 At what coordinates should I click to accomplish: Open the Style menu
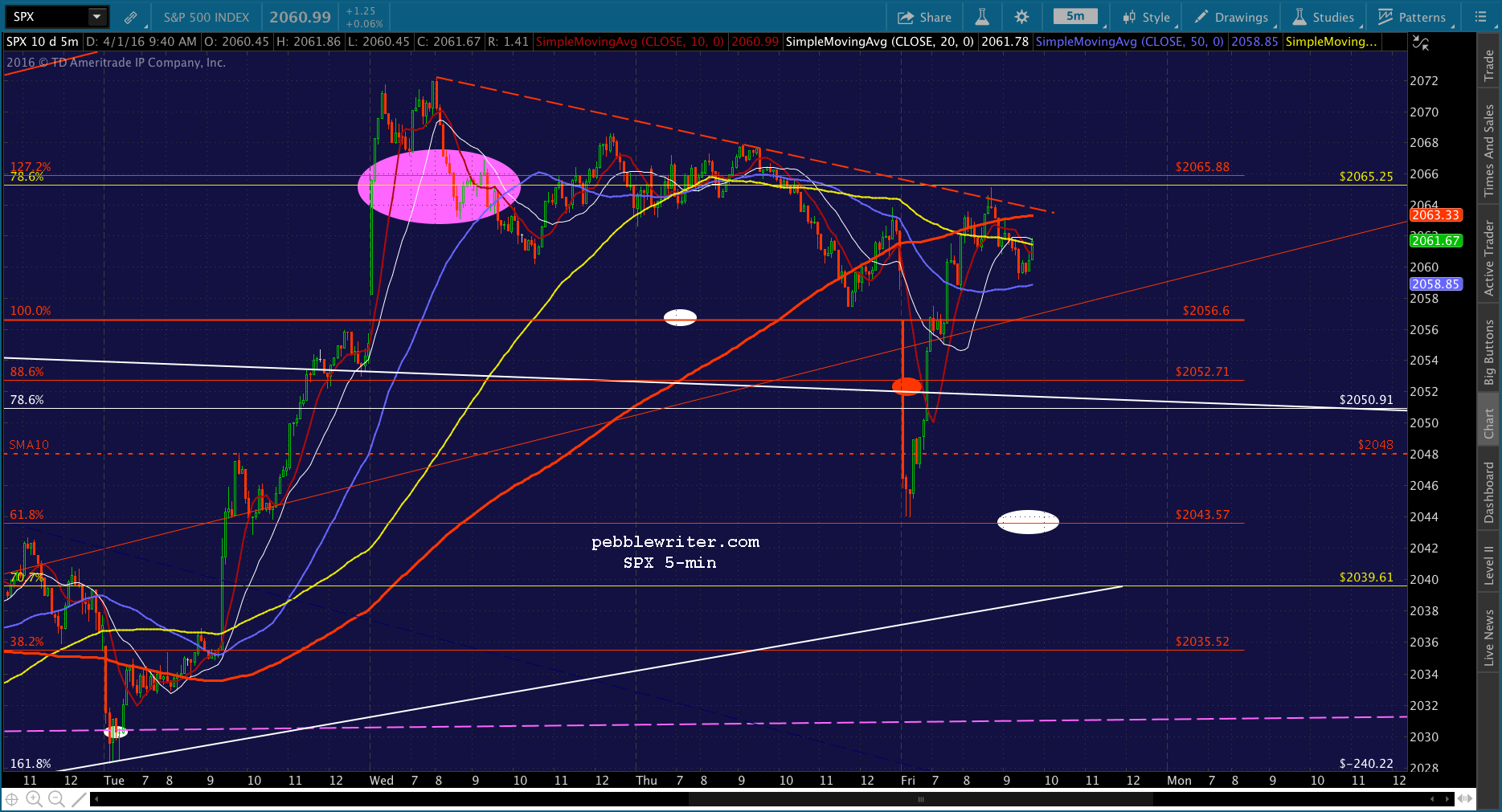pos(1147,17)
